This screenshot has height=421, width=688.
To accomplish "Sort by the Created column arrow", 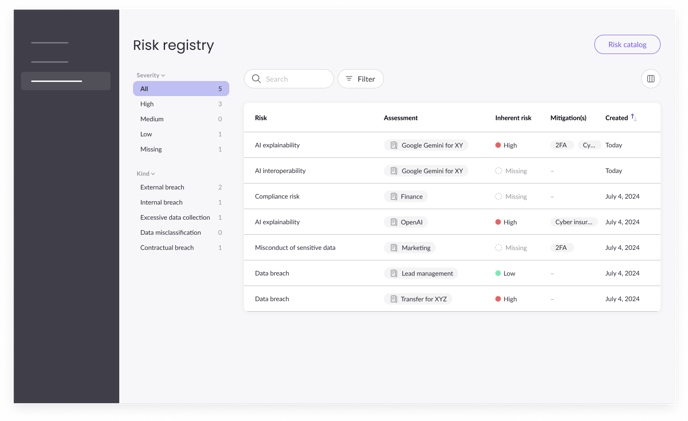I will (634, 117).
